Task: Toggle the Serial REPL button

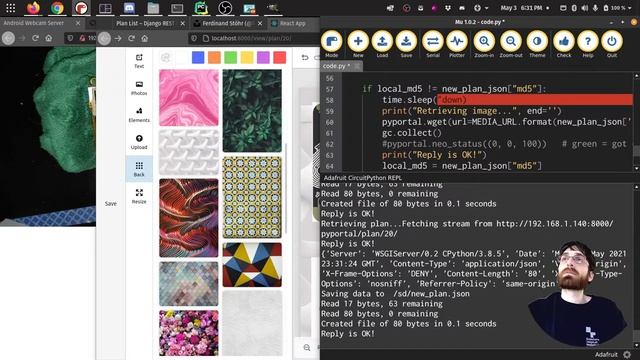Action: [x=433, y=44]
